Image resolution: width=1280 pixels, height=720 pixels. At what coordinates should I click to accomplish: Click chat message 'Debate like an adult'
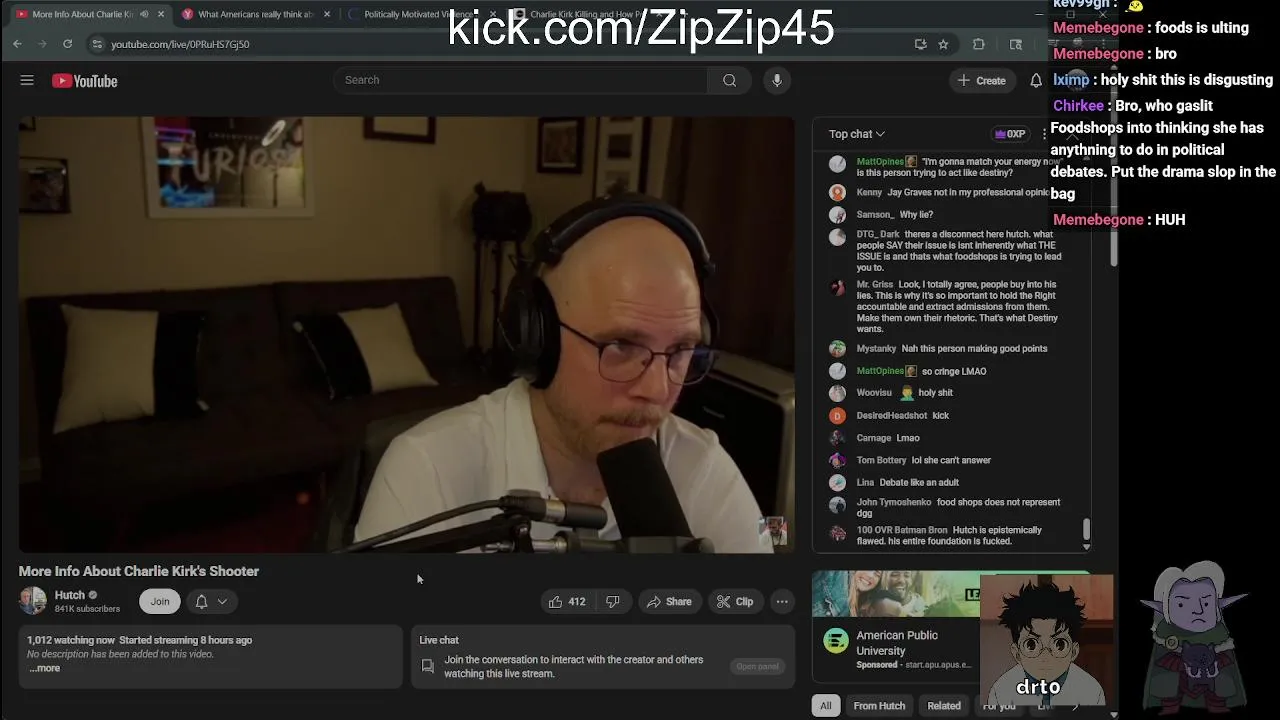click(919, 483)
